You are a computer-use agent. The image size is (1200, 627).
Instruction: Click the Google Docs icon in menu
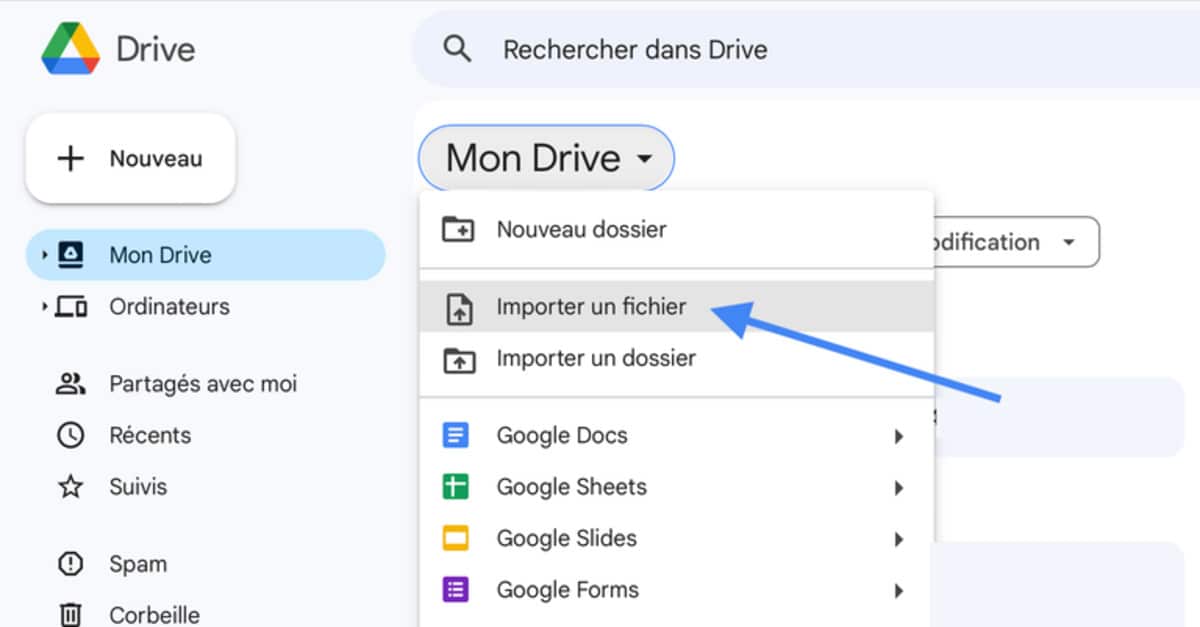click(456, 436)
